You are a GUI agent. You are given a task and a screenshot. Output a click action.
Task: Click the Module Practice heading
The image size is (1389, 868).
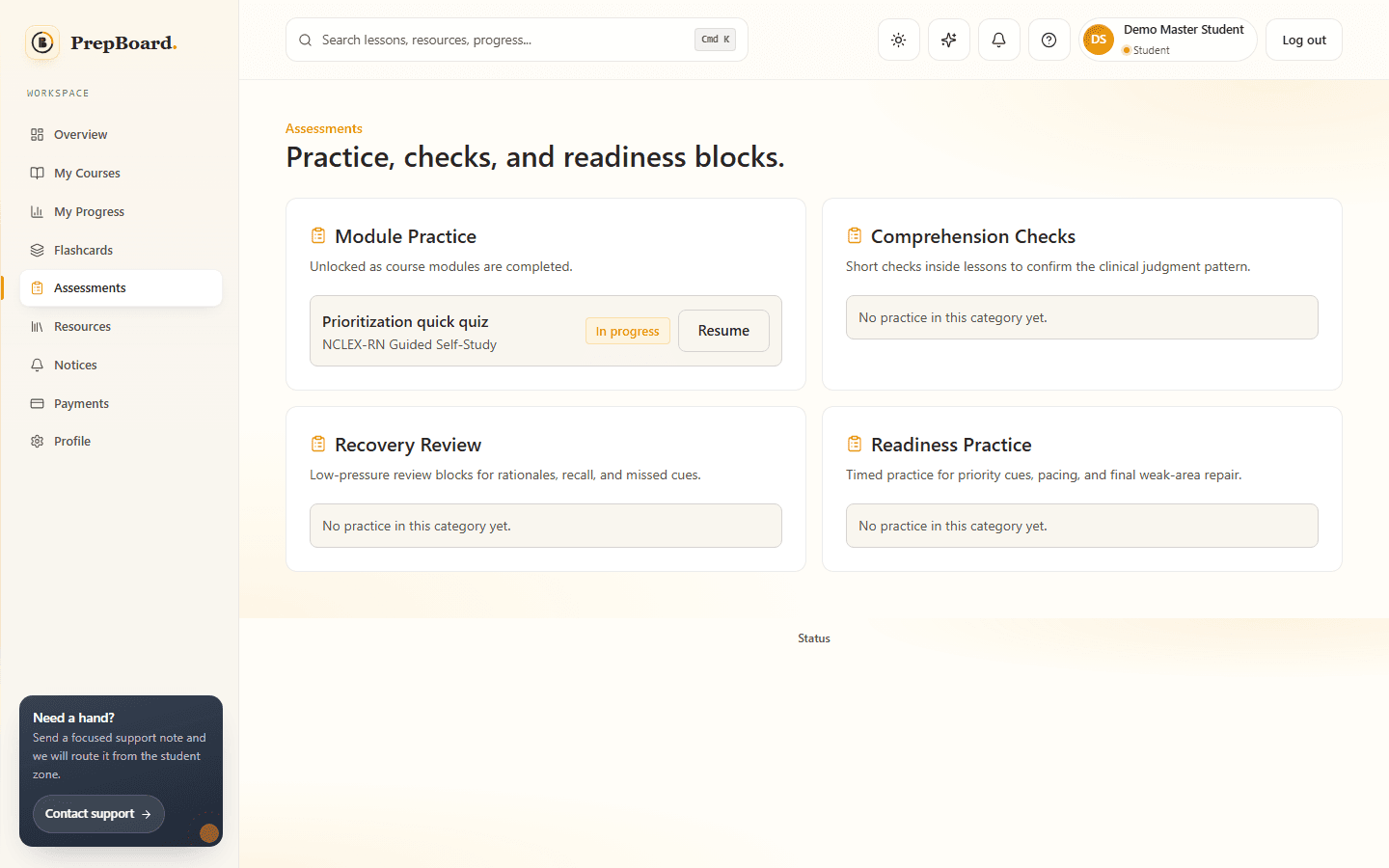405,236
